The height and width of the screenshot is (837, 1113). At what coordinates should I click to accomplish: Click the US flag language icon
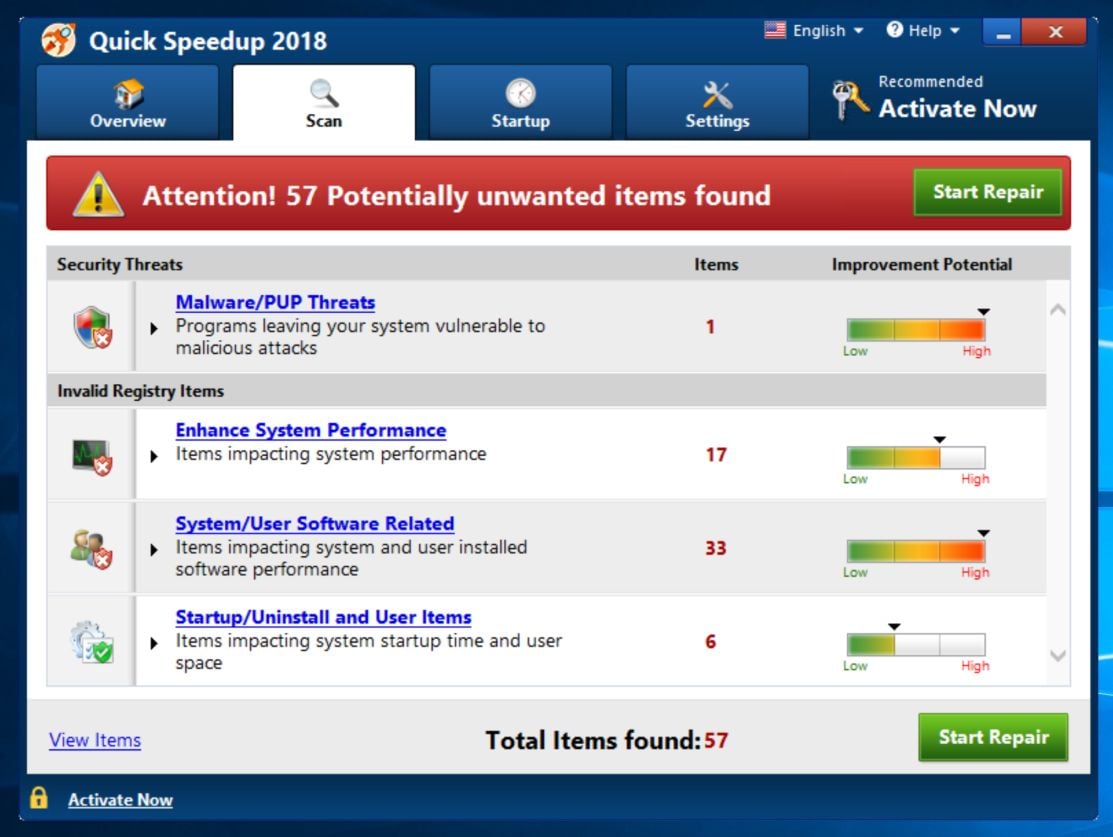coord(775,30)
